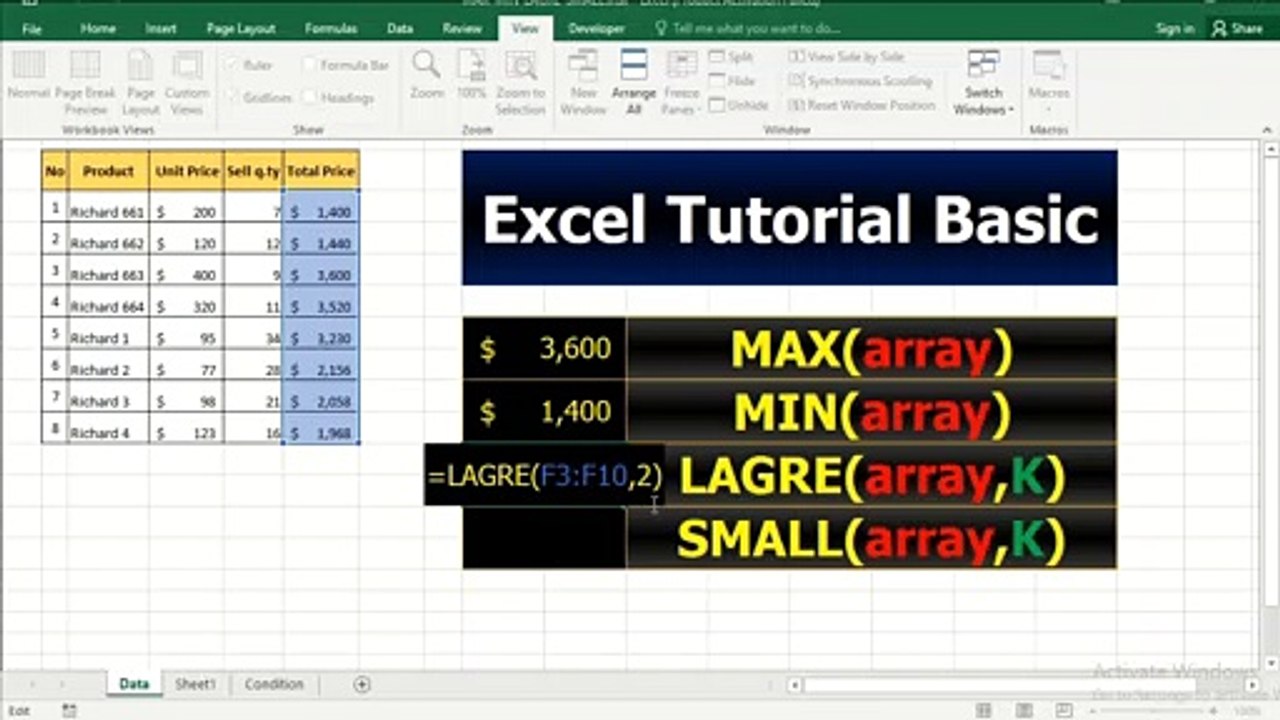The width and height of the screenshot is (1280, 720).
Task: Click the Hide window option
Action: (x=732, y=81)
